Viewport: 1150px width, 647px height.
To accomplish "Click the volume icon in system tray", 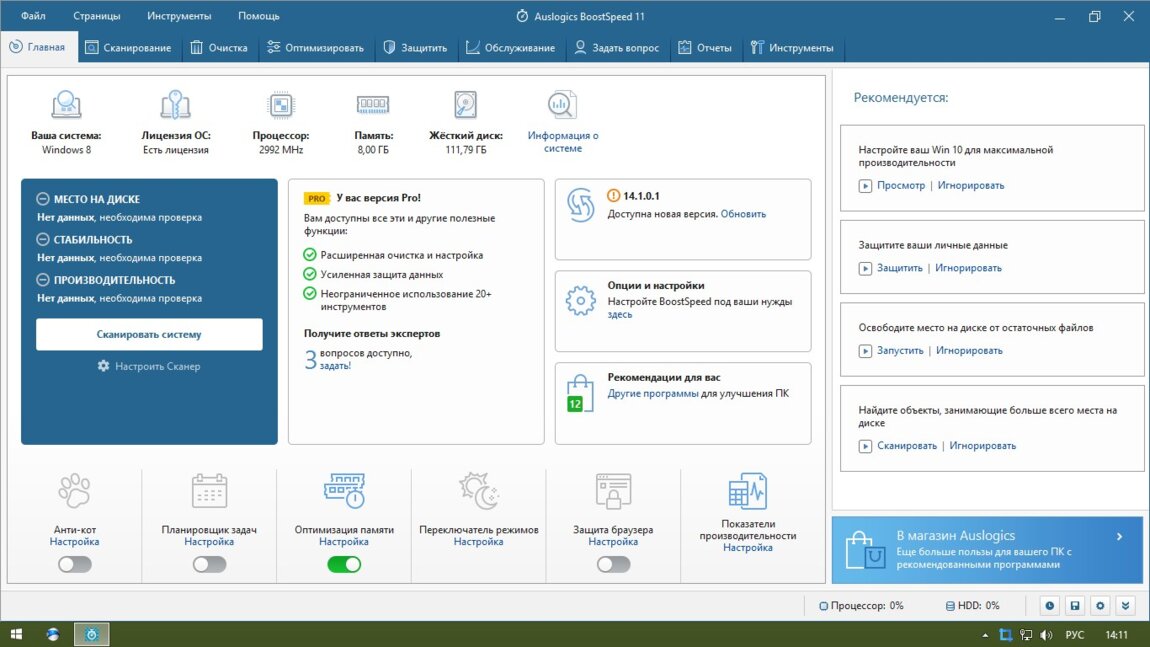I will click(x=1046, y=635).
